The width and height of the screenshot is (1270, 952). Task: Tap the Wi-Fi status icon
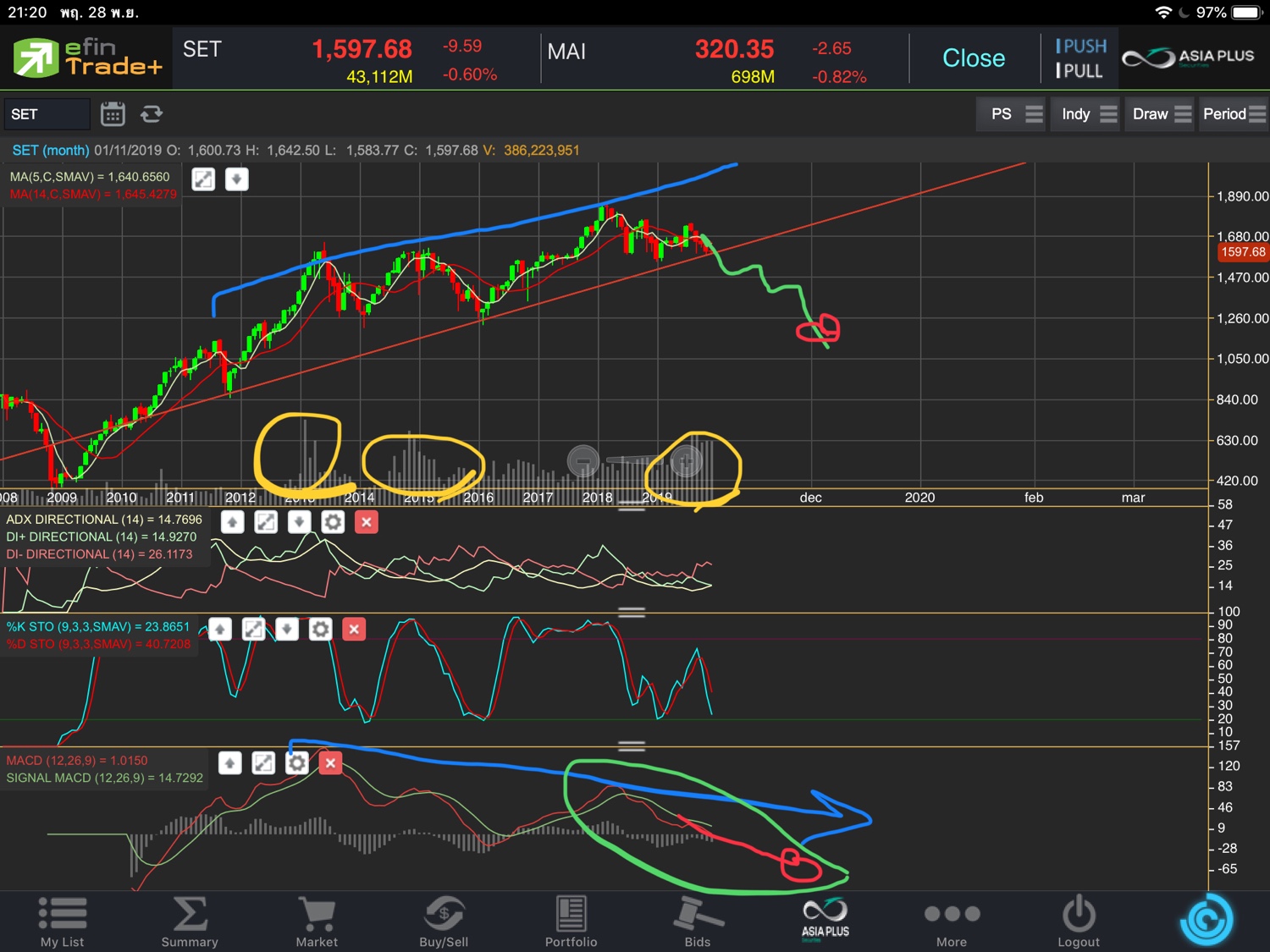1164,12
